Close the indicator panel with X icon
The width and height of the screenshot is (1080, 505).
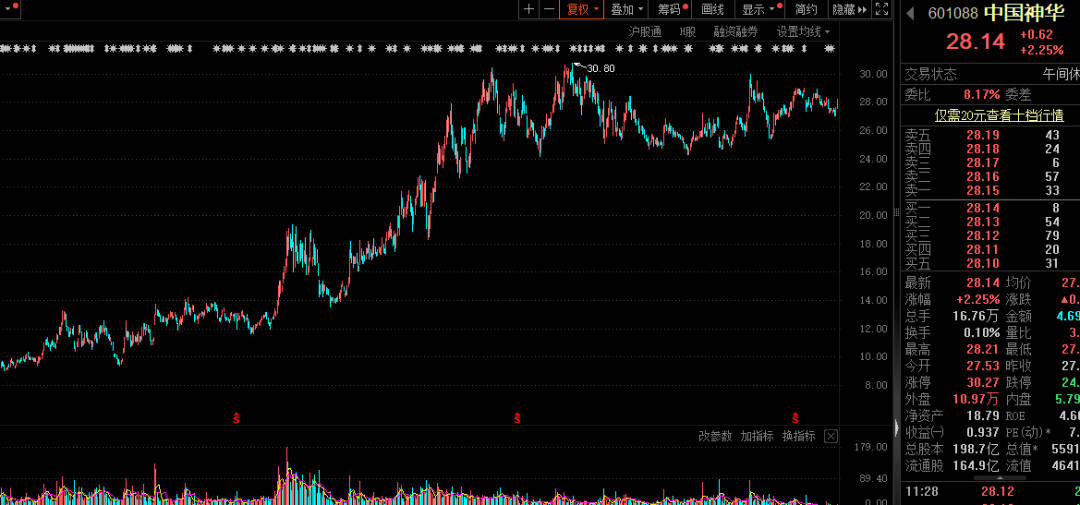point(829,436)
